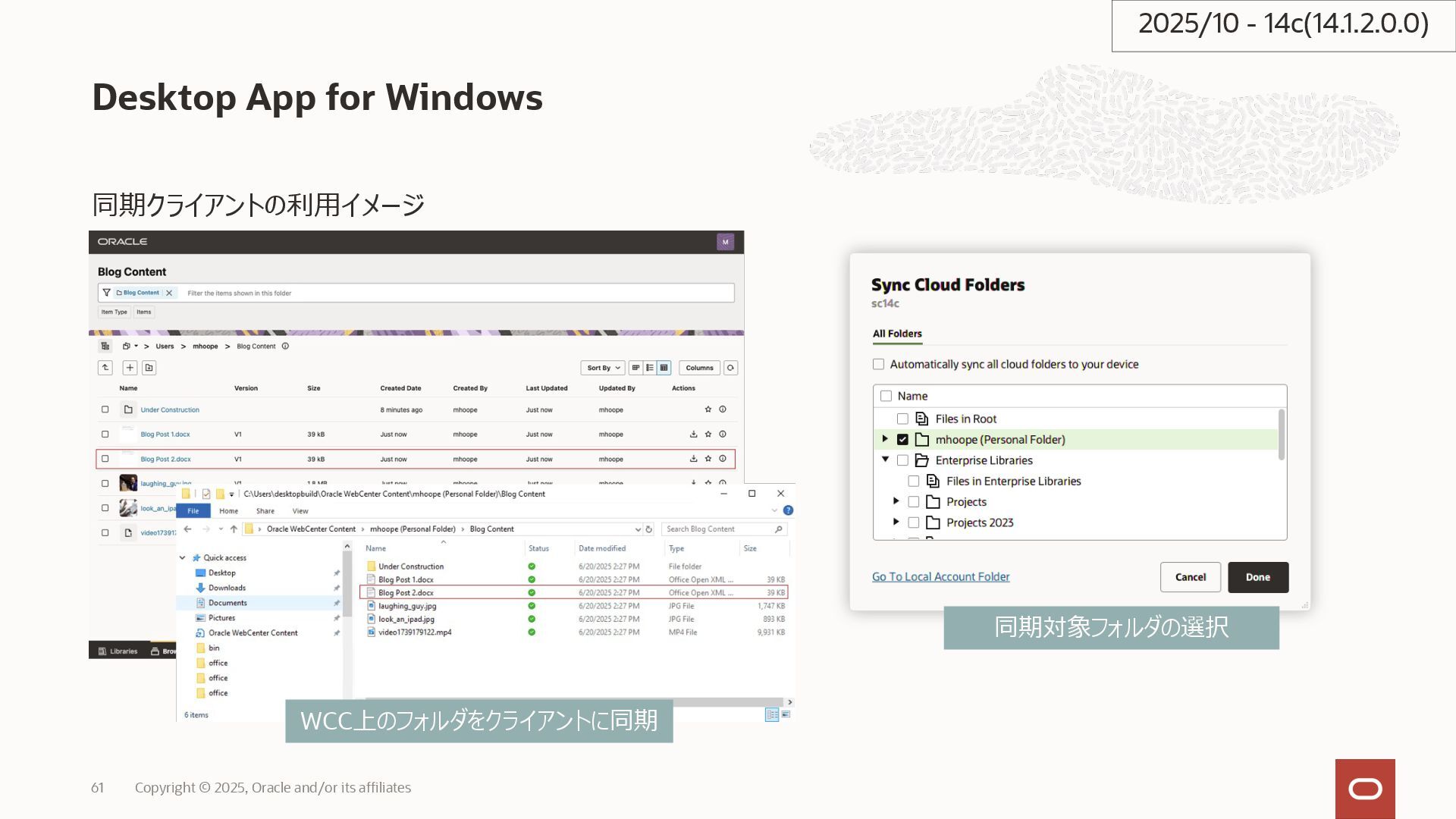Click the Explorer up-arrow navigation icon
Viewport: 1456px width, 819px height.
coord(234,529)
